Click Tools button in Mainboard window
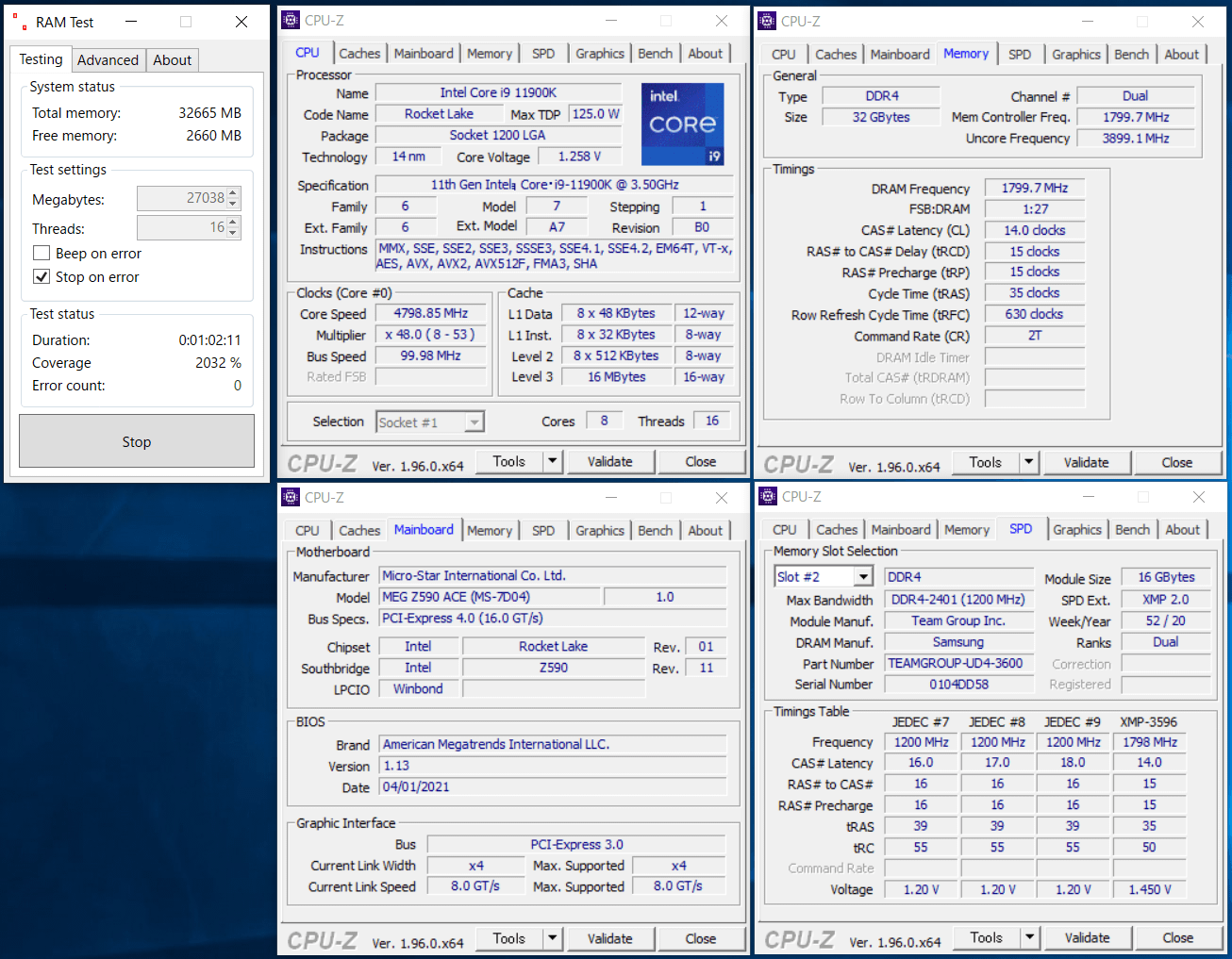1232x959 pixels. point(509,938)
